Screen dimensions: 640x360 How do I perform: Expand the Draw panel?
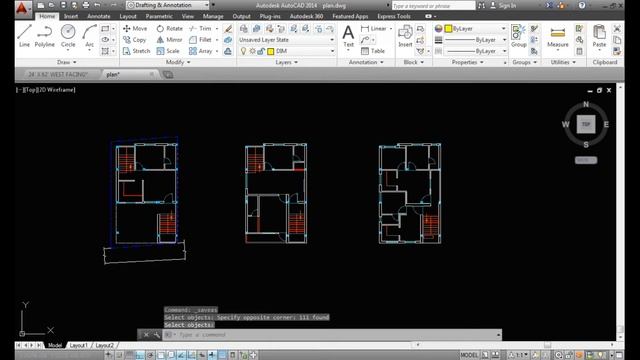click(67, 62)
